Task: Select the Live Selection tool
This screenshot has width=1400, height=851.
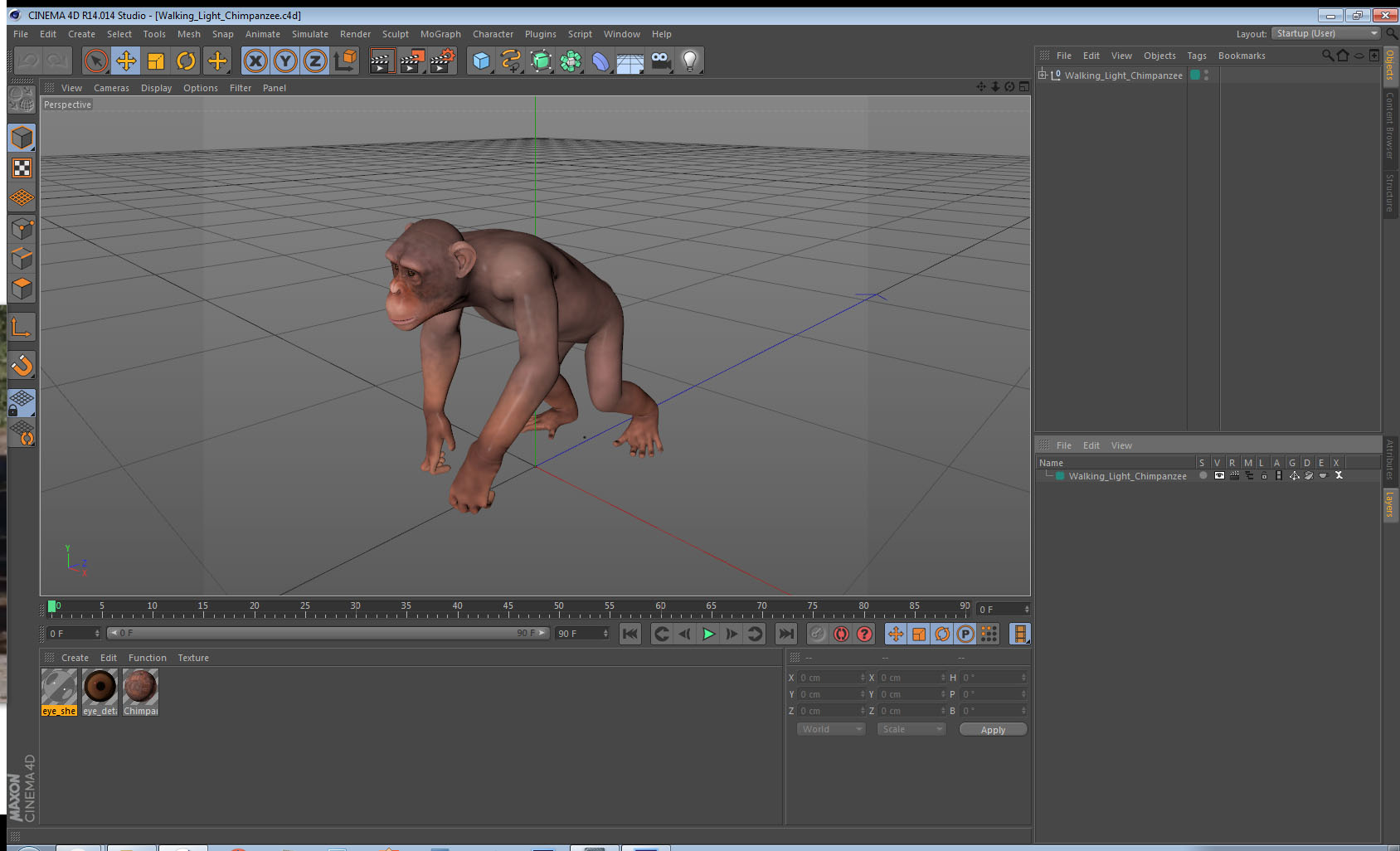Action: (96, 61)
